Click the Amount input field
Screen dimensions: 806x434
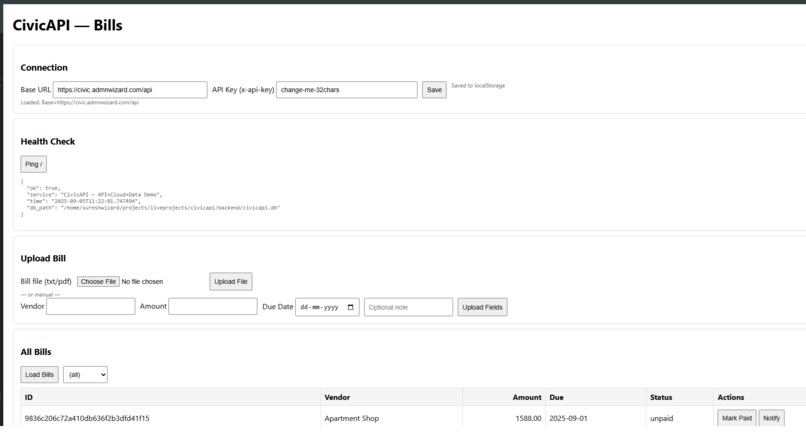click(x=213, y=306)
